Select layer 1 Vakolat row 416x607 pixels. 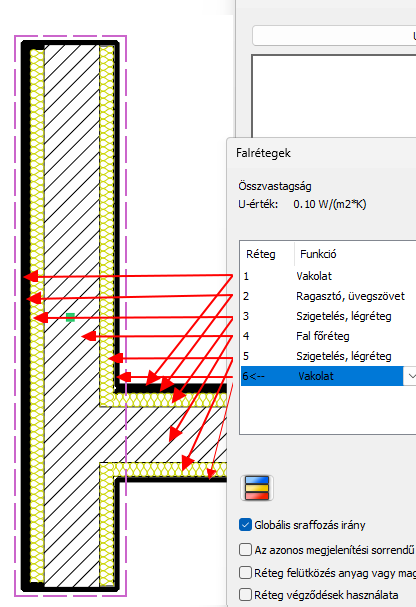pos(328,276)
